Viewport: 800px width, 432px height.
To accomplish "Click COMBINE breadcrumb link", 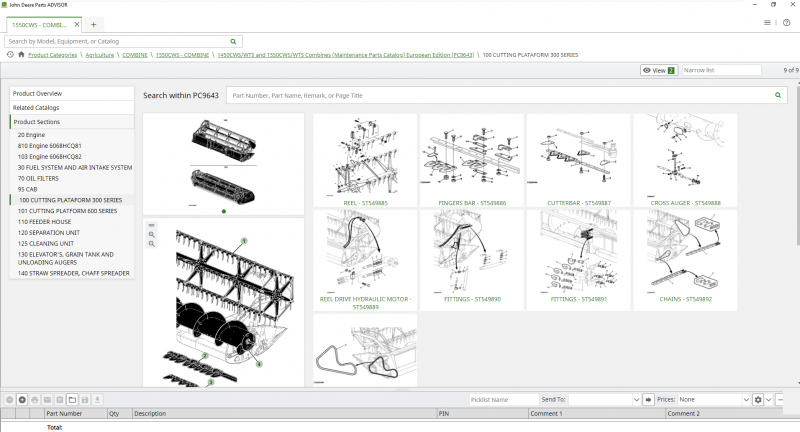I will pyautogui.click(x=135, y=55).
